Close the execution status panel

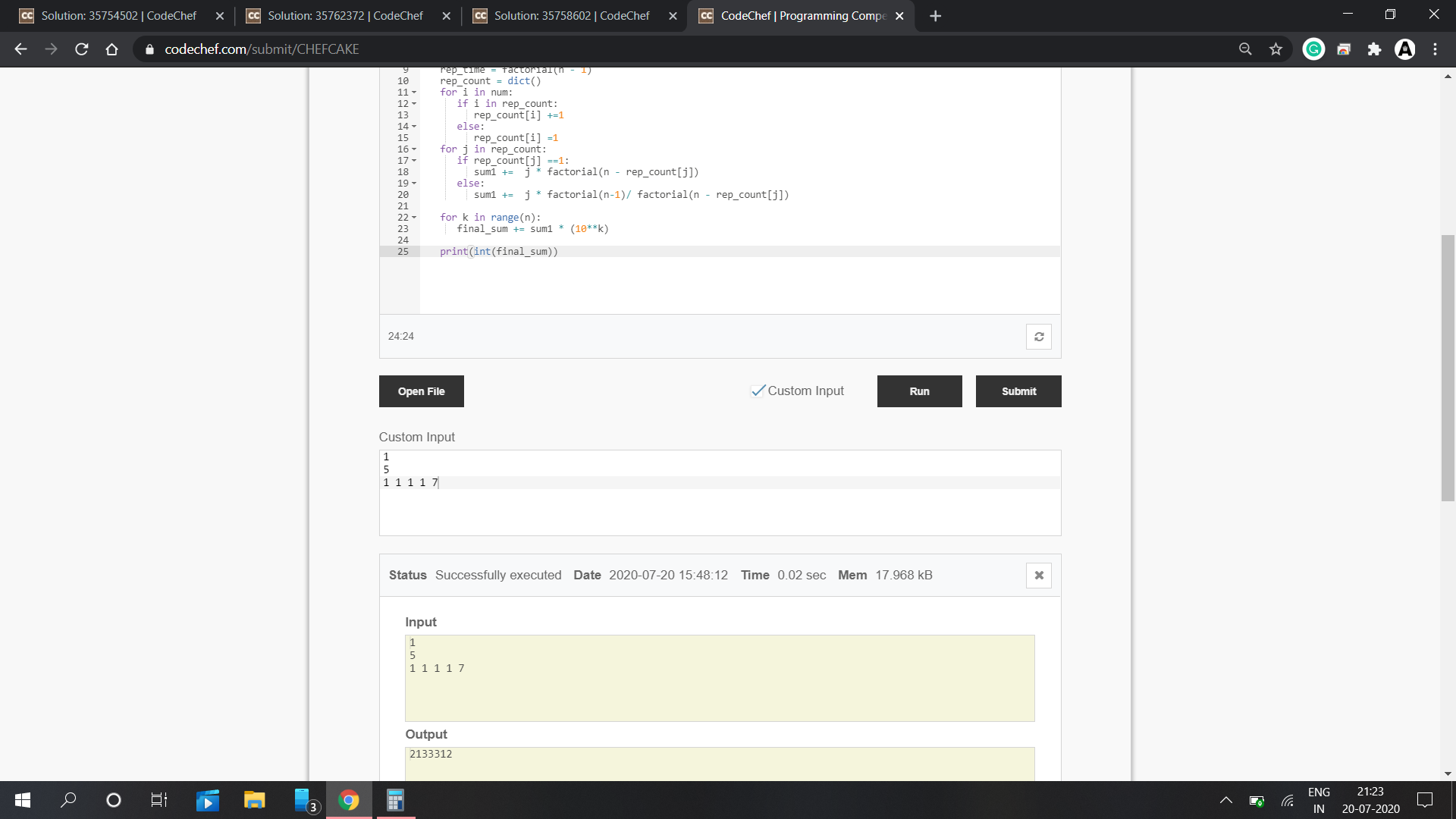pyautogui.click(x=1039, y=576)
